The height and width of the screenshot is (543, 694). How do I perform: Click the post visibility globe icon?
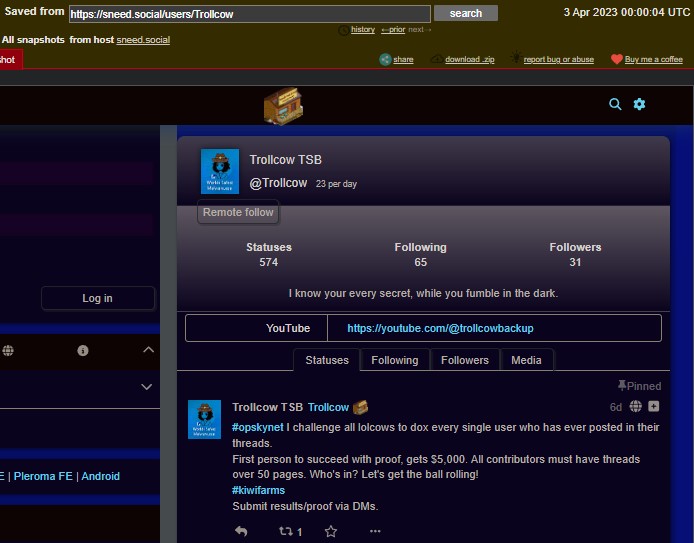pos(636,406)
